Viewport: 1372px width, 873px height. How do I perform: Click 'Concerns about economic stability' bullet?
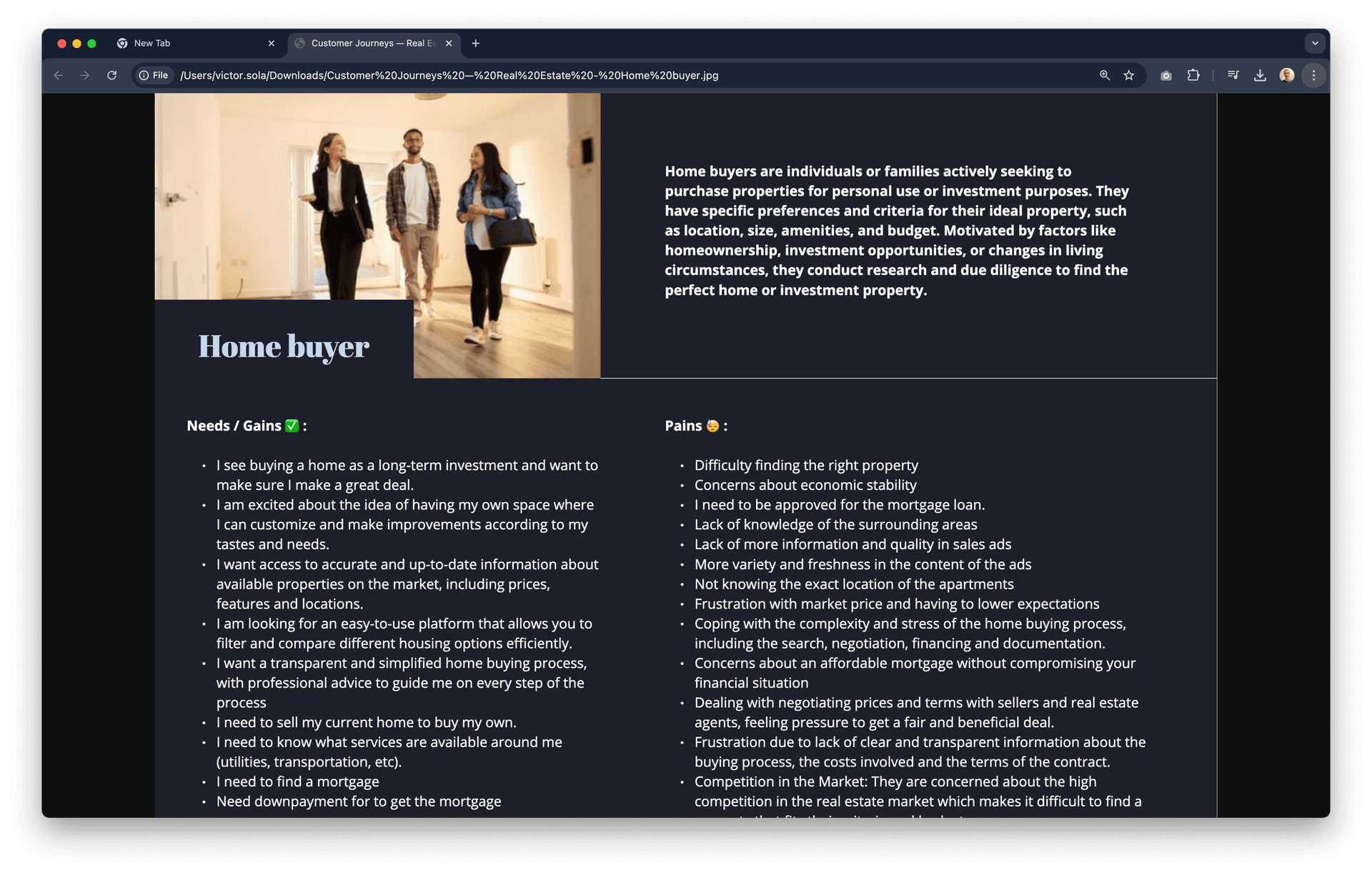(x=805, y=485)
